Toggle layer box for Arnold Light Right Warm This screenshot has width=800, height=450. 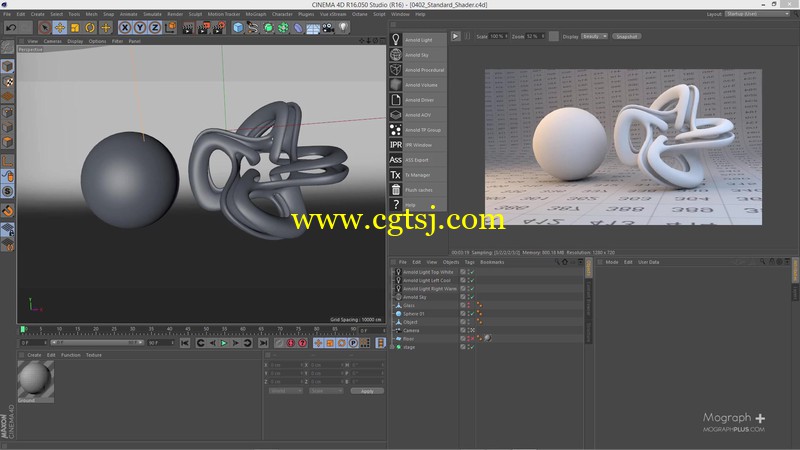coord(463,289)
